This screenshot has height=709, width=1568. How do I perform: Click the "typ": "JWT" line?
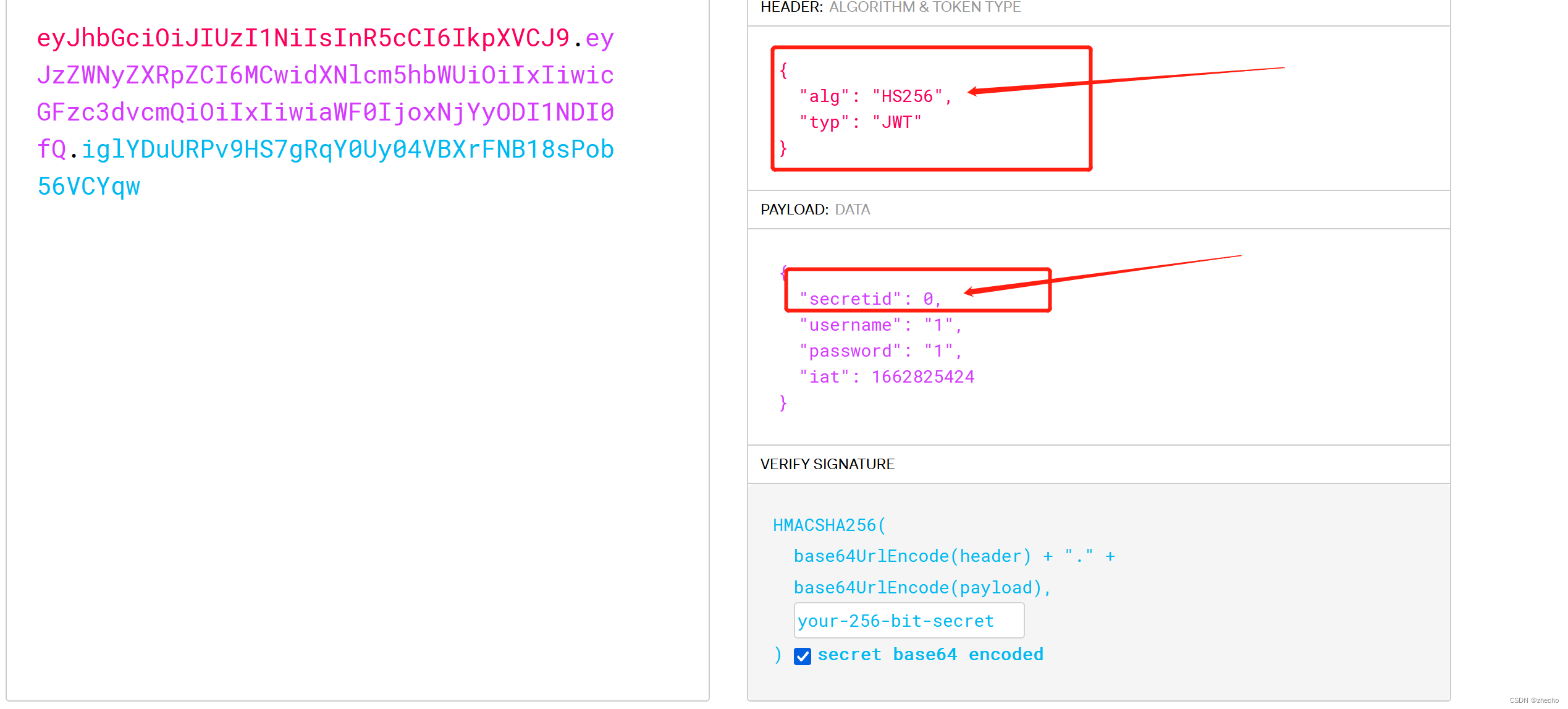860,122
